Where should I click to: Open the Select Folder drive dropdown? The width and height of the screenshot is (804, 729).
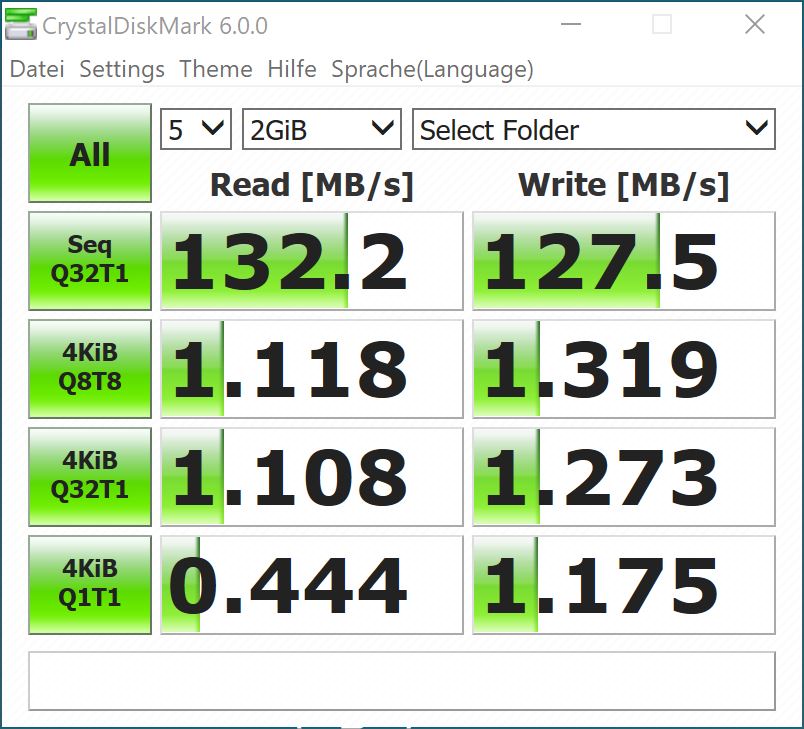[594, 129]
